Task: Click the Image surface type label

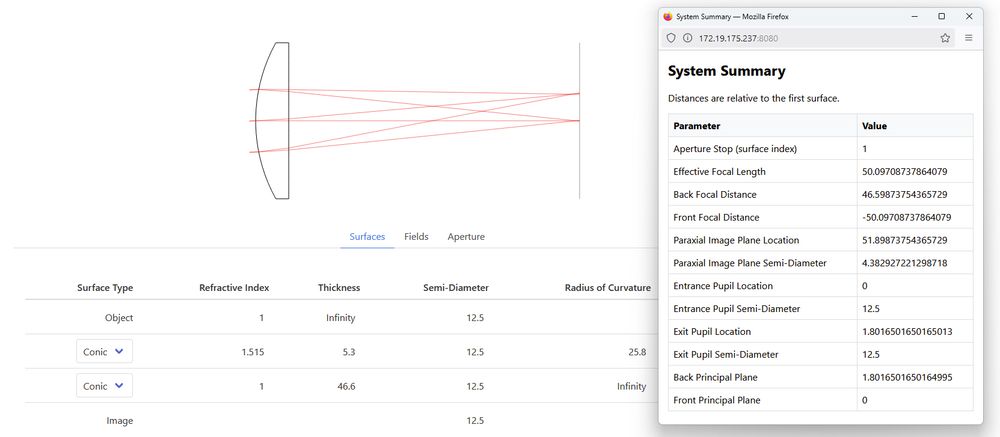Action: coord(120,421)
